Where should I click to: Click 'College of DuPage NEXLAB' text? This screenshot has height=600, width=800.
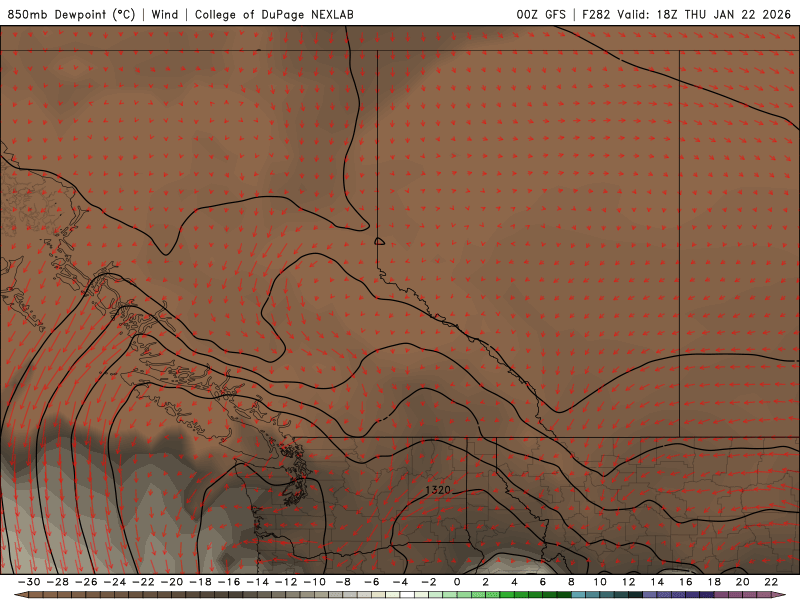(x=274, y=14)
